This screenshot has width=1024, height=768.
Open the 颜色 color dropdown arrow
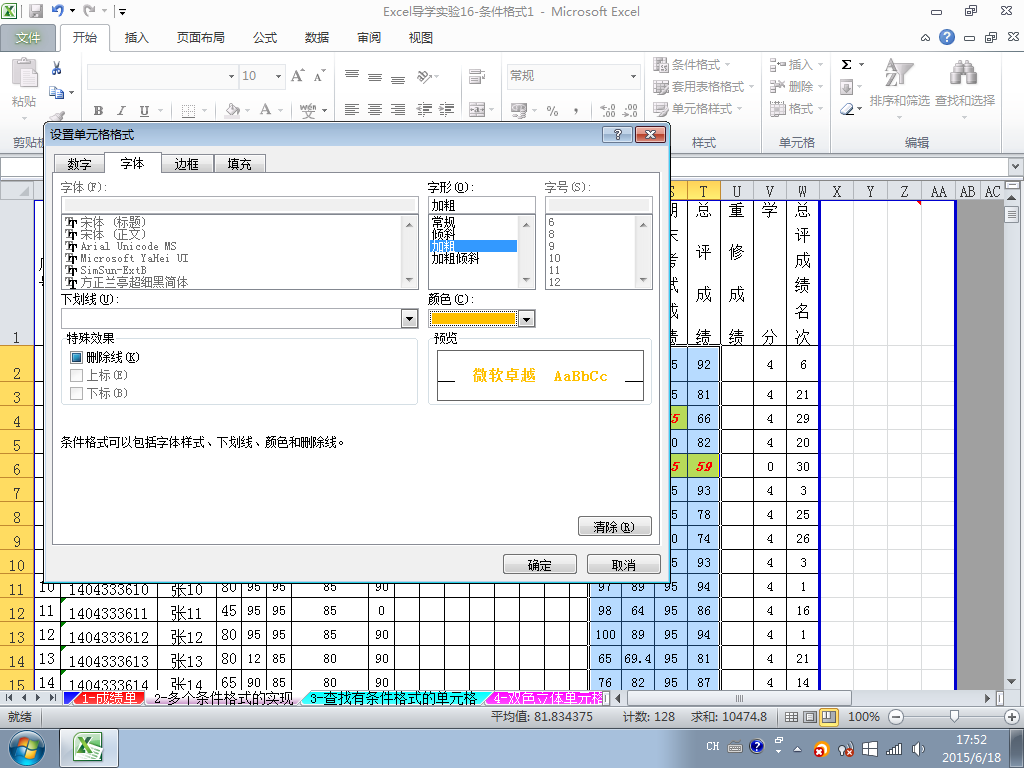[526, 319]
